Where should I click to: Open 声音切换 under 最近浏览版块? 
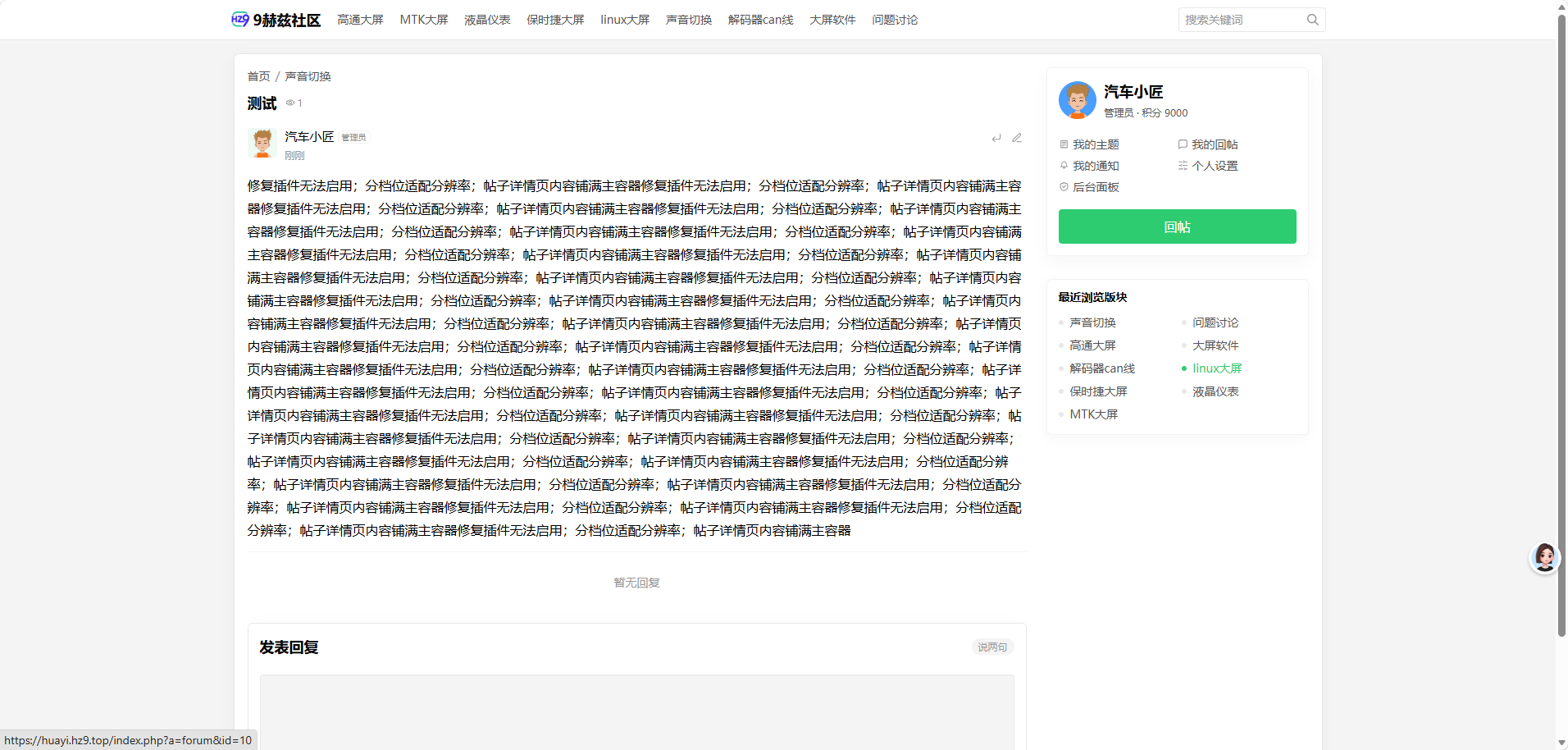pos(1093,322)
